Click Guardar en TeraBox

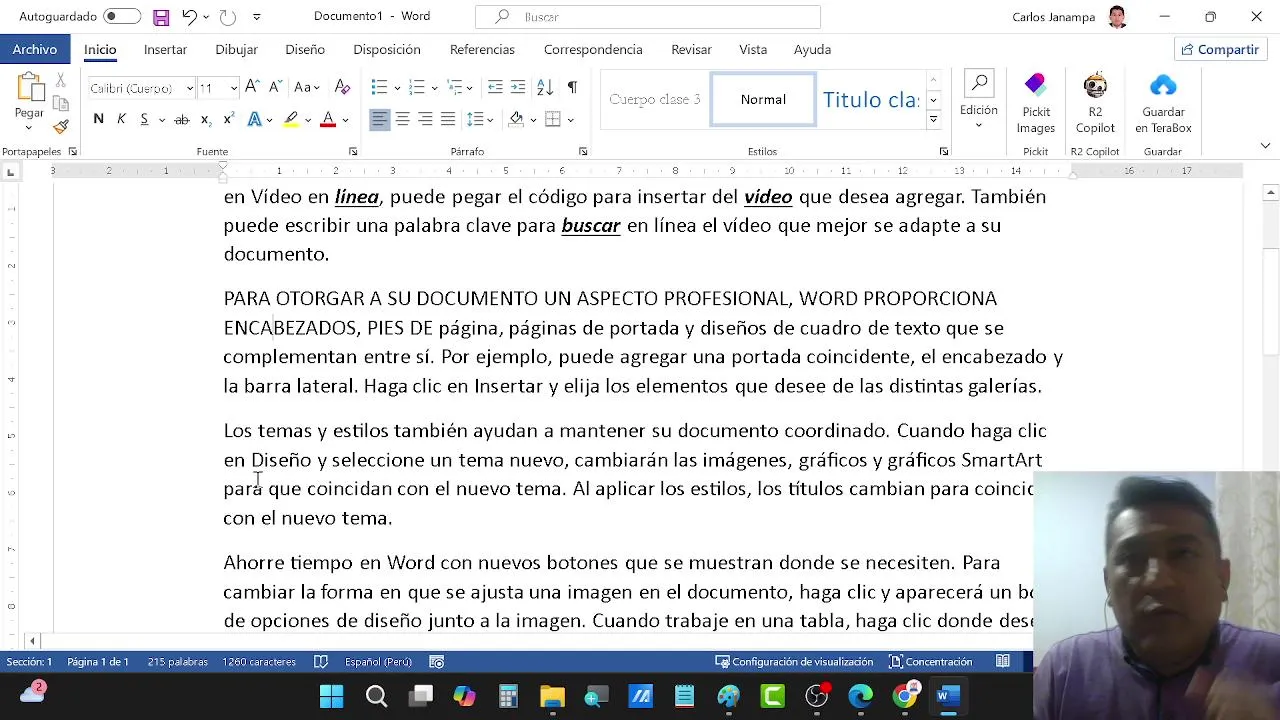[x=1163, y=103]
